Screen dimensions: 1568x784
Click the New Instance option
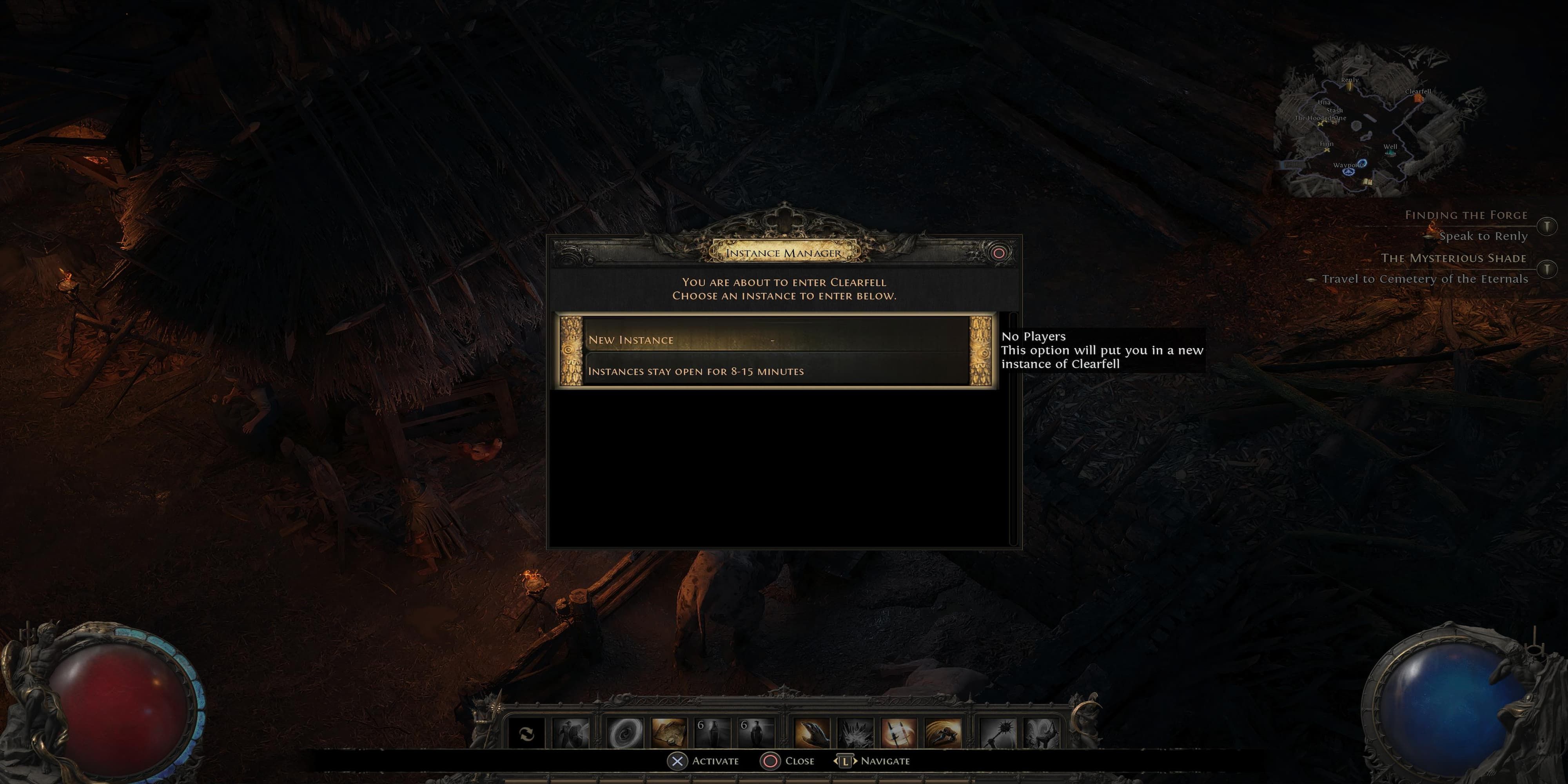pyautogui.click(x=779, y=339)
